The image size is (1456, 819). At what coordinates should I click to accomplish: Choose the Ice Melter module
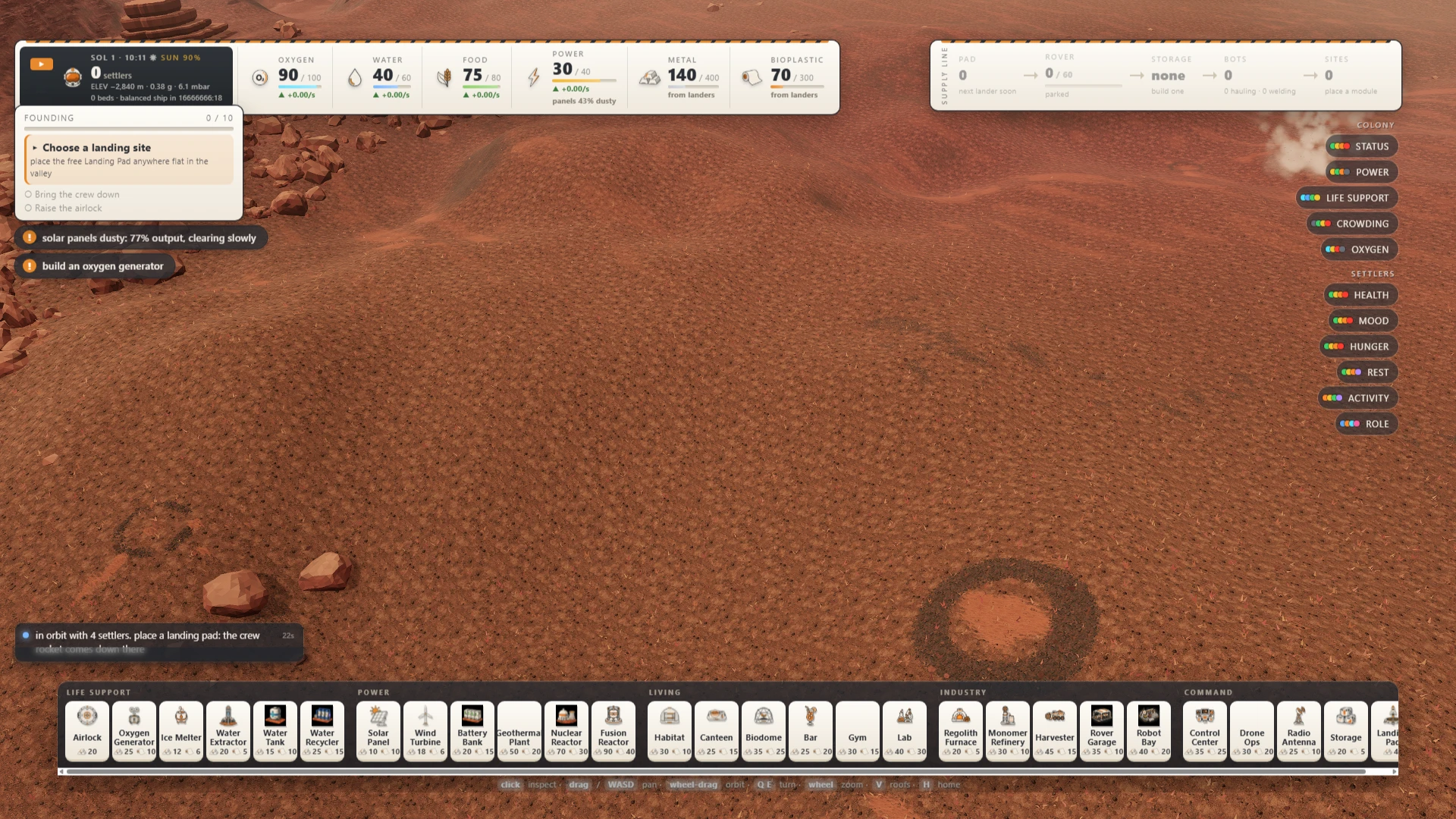click(181, 730)
